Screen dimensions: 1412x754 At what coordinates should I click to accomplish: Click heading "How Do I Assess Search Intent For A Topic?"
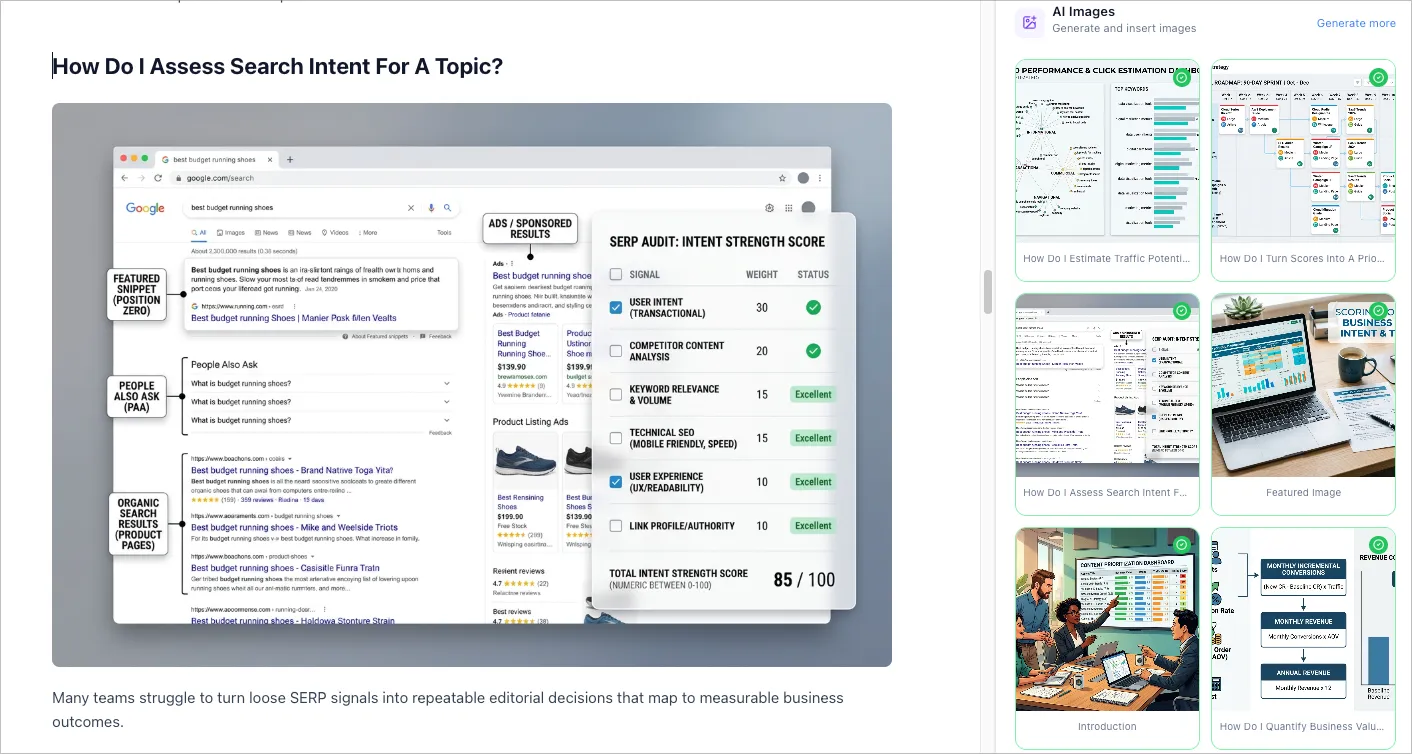pyautogui.click(x=277, y=66)
